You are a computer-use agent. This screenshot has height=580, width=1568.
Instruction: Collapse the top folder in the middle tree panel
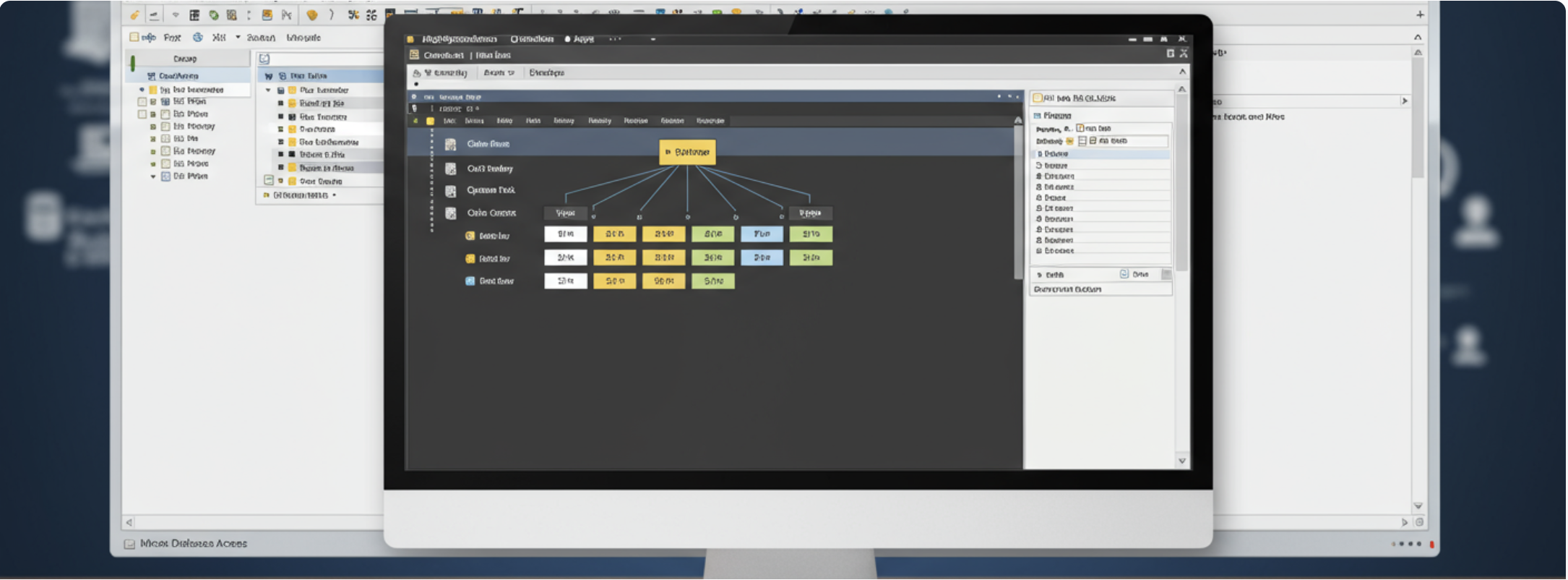(268, 90)
